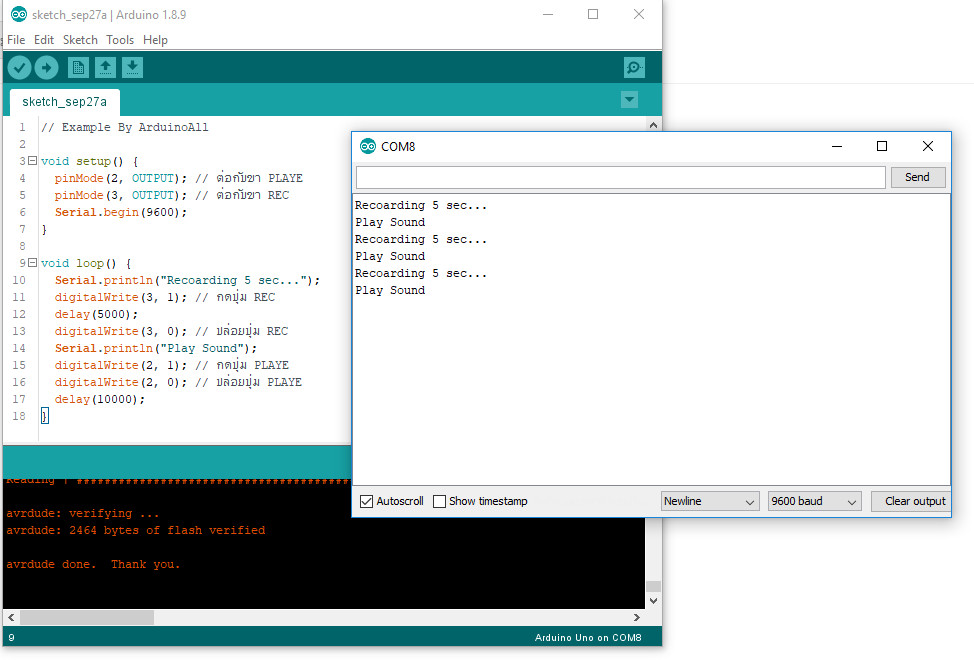Click the delay(10000) code line
Image resolution: width=974 pixels, height=660 pixels.
pos(99,399)
